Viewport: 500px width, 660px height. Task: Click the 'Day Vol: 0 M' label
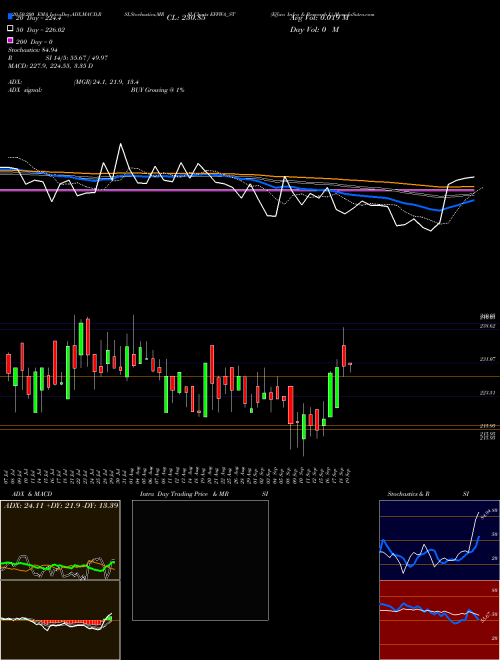(x=314, y=30)
